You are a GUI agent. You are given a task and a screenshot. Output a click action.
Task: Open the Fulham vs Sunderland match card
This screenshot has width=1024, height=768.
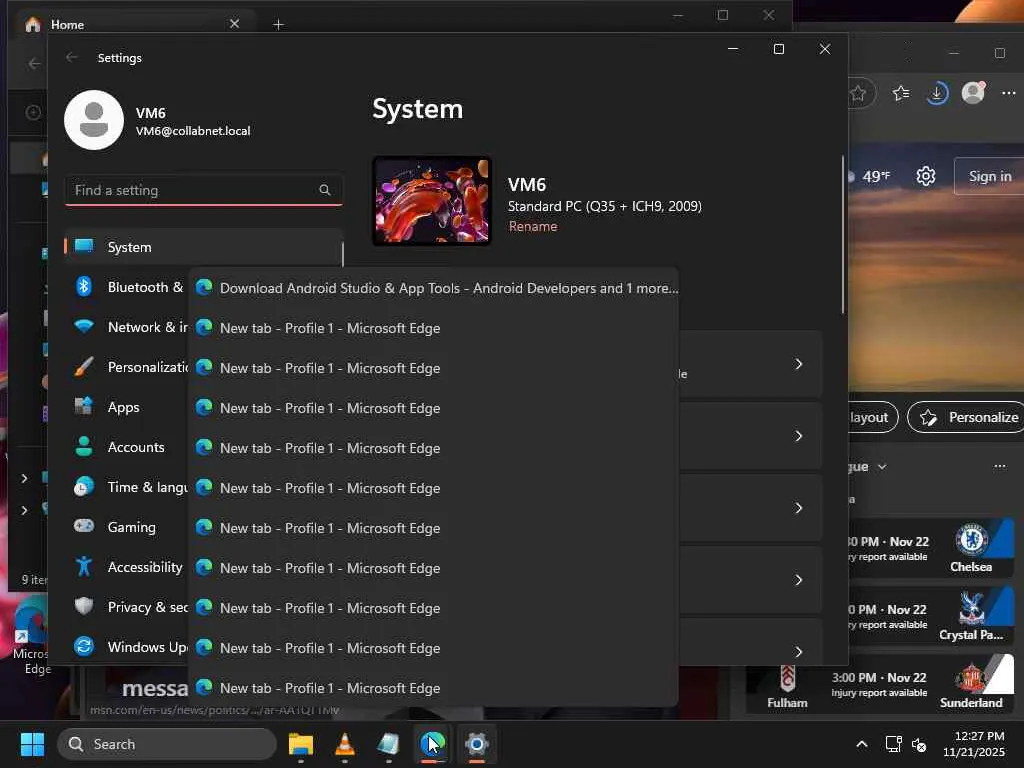coord(880,684)
